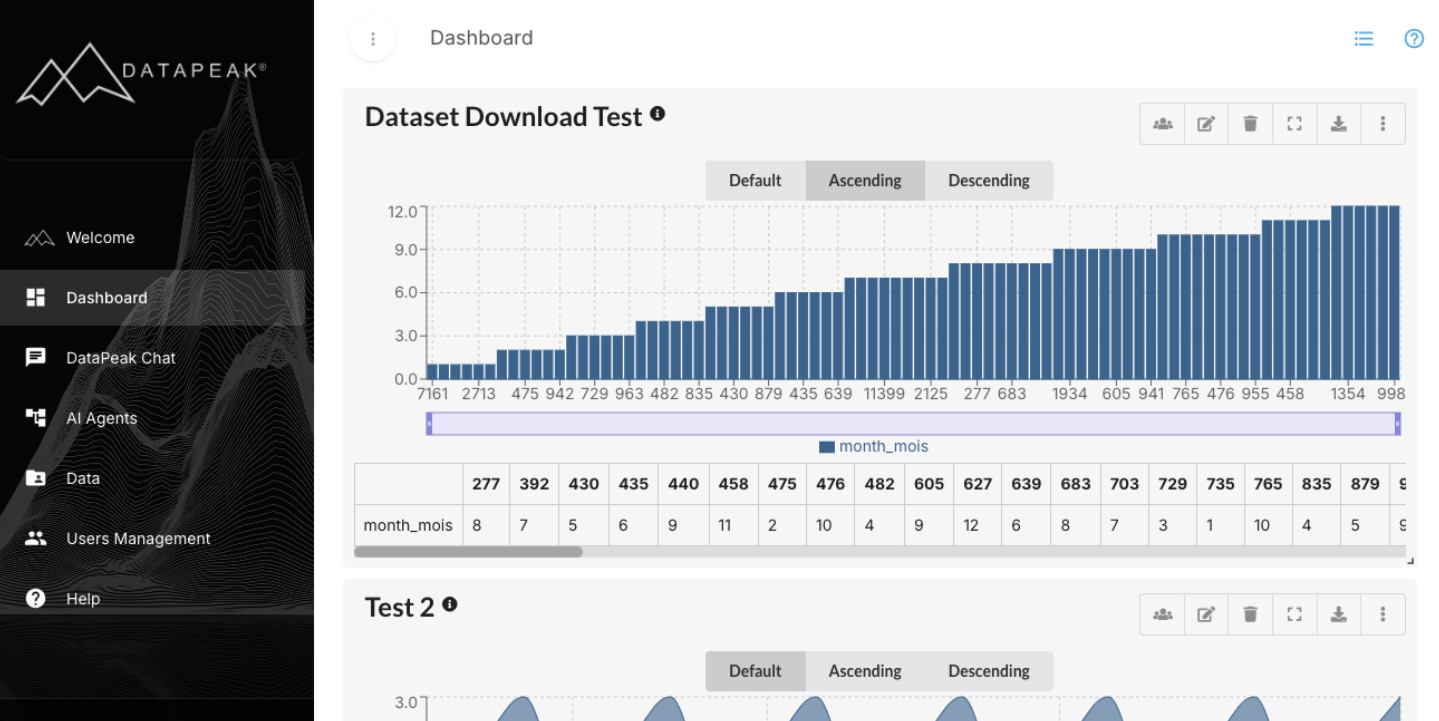Go to Users Management page
The height and width of the screenshot is (721, 1439).
click(138, 538)
